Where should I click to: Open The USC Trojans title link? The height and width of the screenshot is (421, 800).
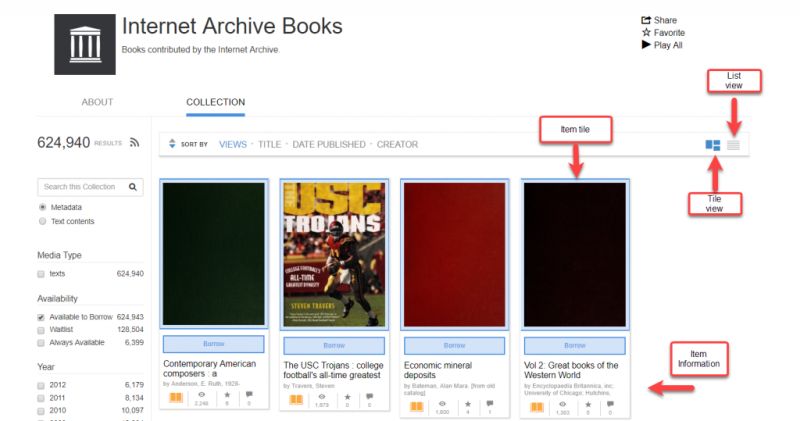coord(333,370)
